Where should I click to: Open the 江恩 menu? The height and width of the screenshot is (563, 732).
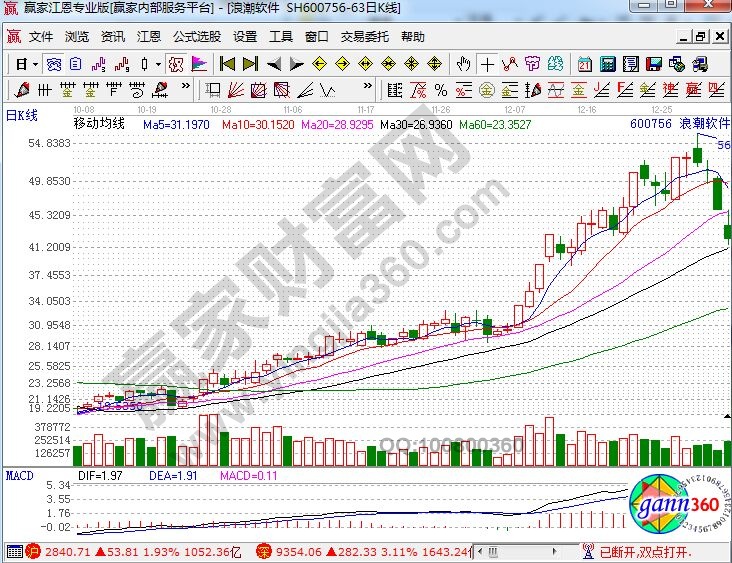pos(149,37)
